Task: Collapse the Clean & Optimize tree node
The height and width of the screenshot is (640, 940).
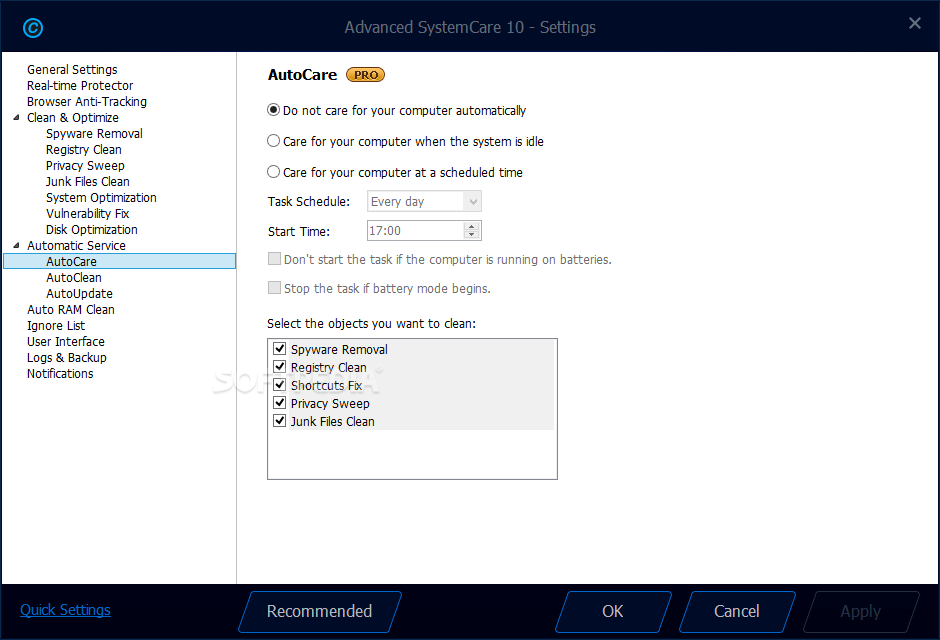Action: [16, 117]
